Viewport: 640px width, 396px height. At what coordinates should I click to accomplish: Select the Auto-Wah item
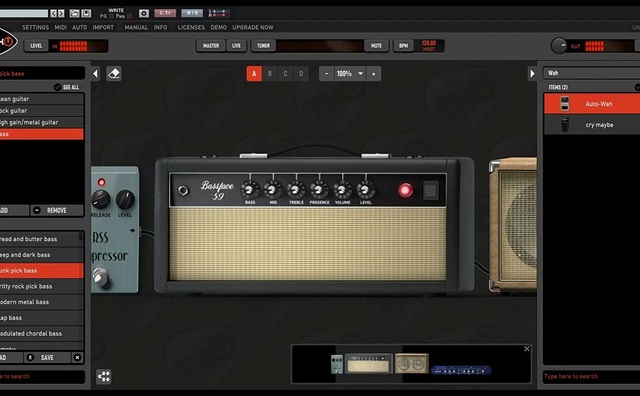[592, 104]
